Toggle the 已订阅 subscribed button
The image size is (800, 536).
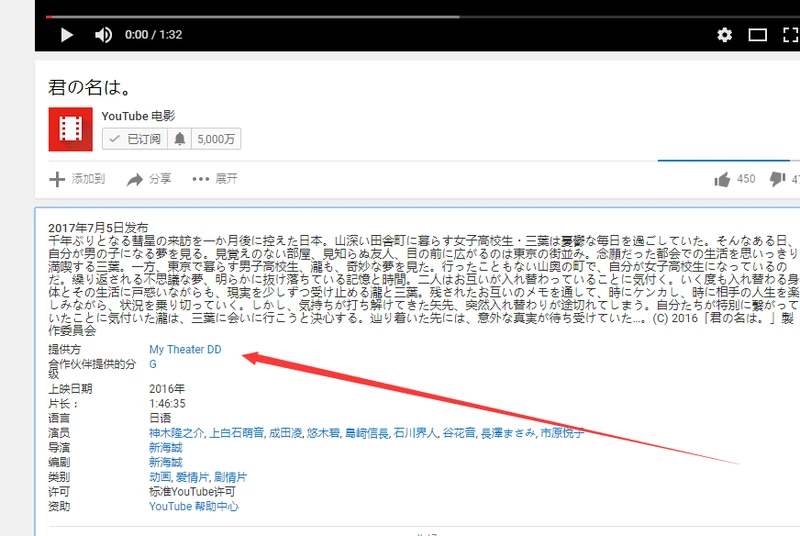click(135, 139)
